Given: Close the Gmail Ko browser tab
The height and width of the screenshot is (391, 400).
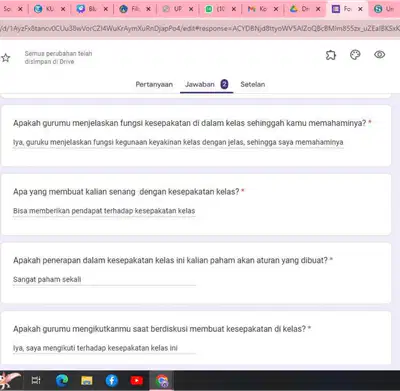Looking at the screenshot, I should click(276, 9).
